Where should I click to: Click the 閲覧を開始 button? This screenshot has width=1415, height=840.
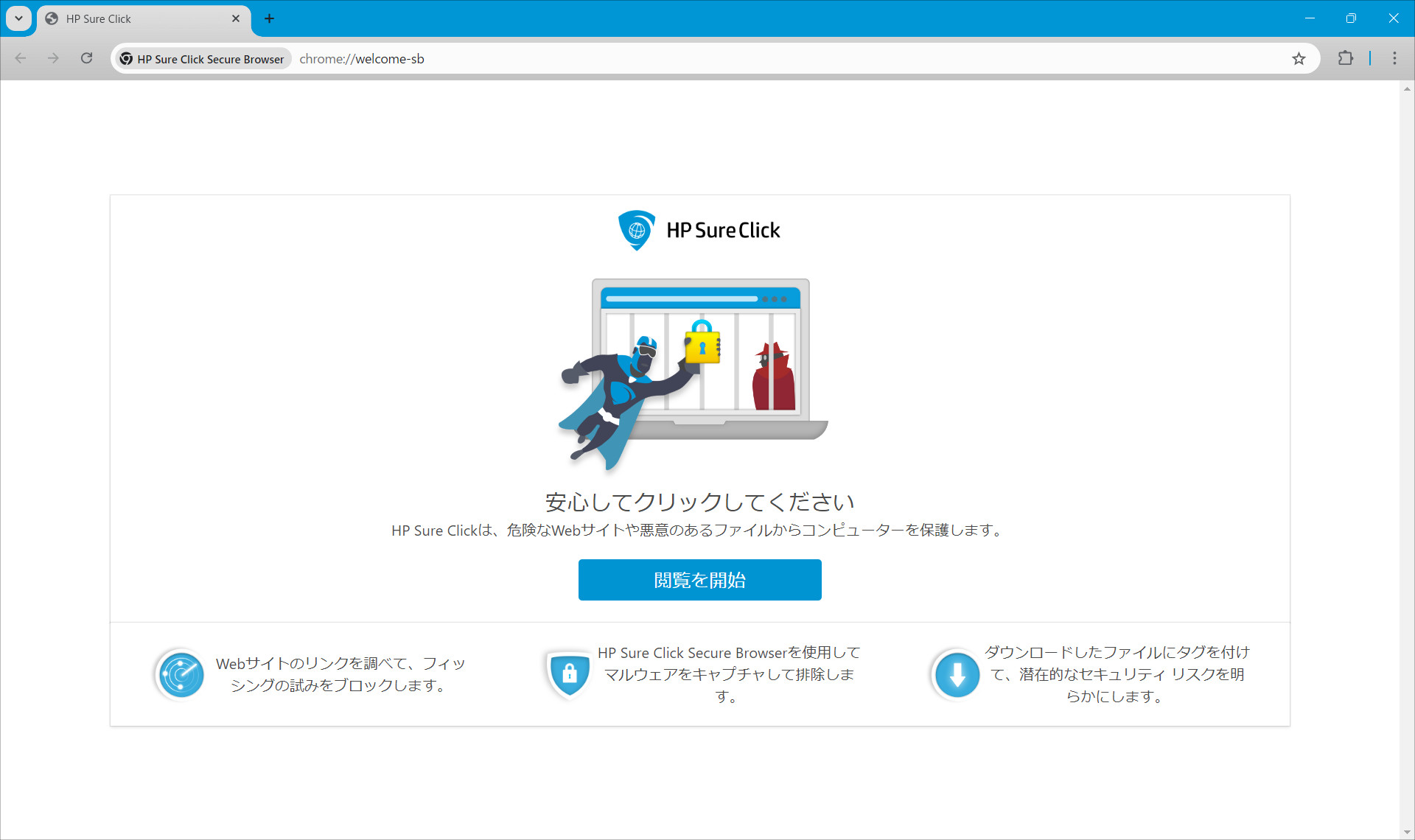[699, 580]
